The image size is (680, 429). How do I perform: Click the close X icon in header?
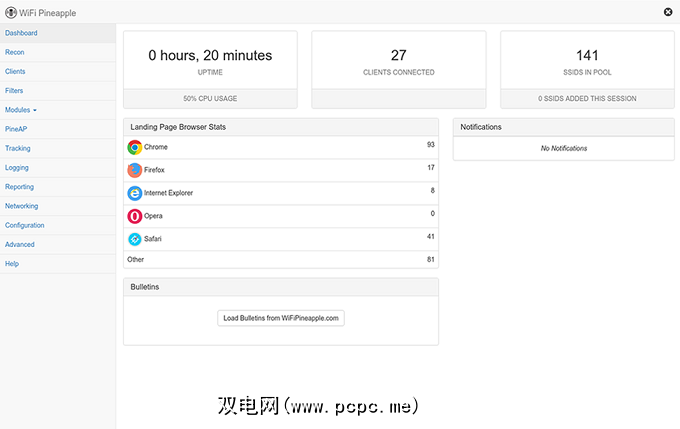pos(668,12)
